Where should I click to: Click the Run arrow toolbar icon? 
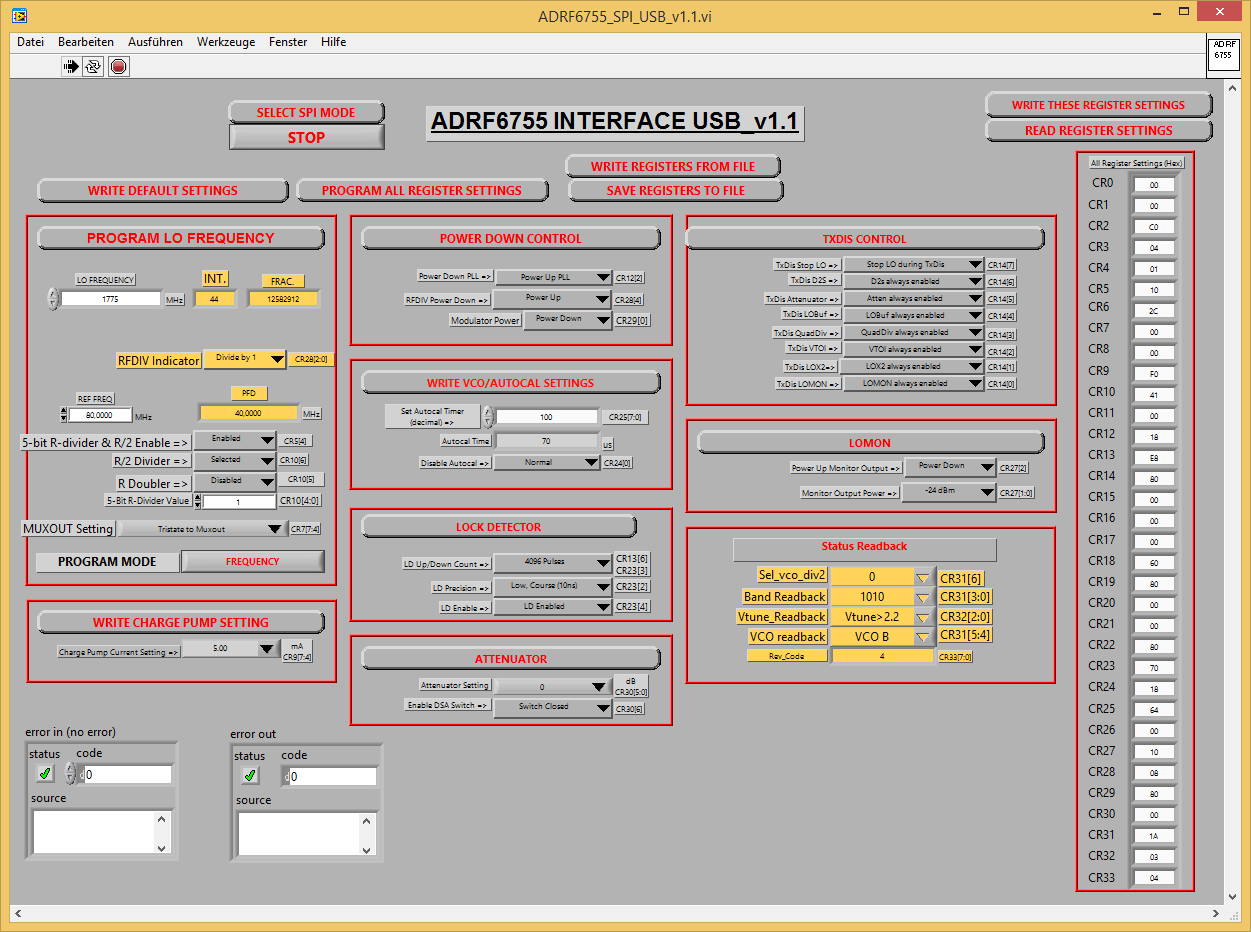(72, 67)
